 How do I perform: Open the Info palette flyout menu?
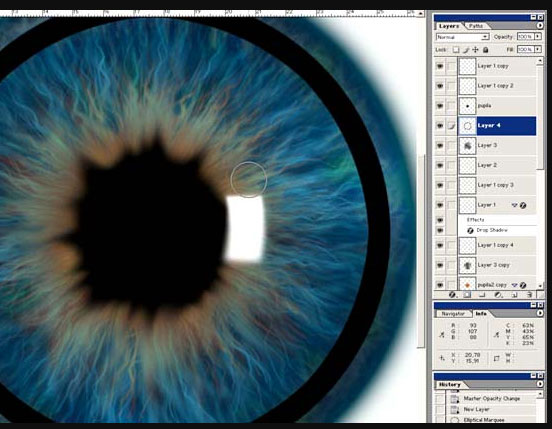coord(540,313)
